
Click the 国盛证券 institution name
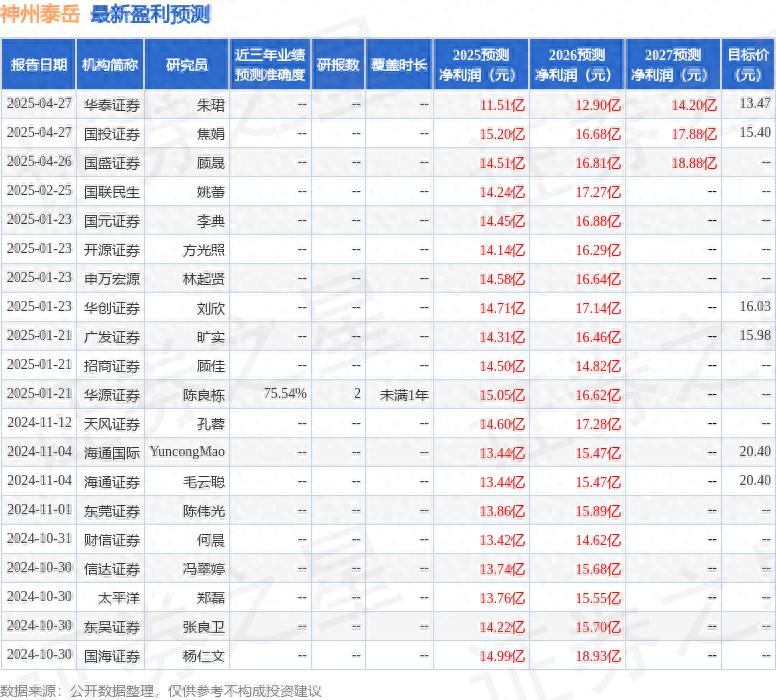pos(111,162)
